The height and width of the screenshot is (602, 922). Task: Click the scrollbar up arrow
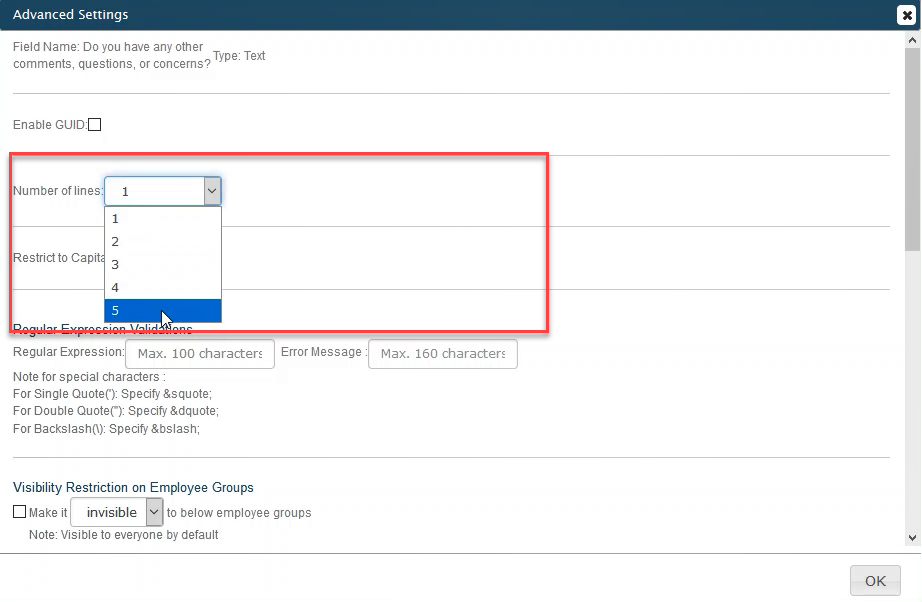pos(912,41)
